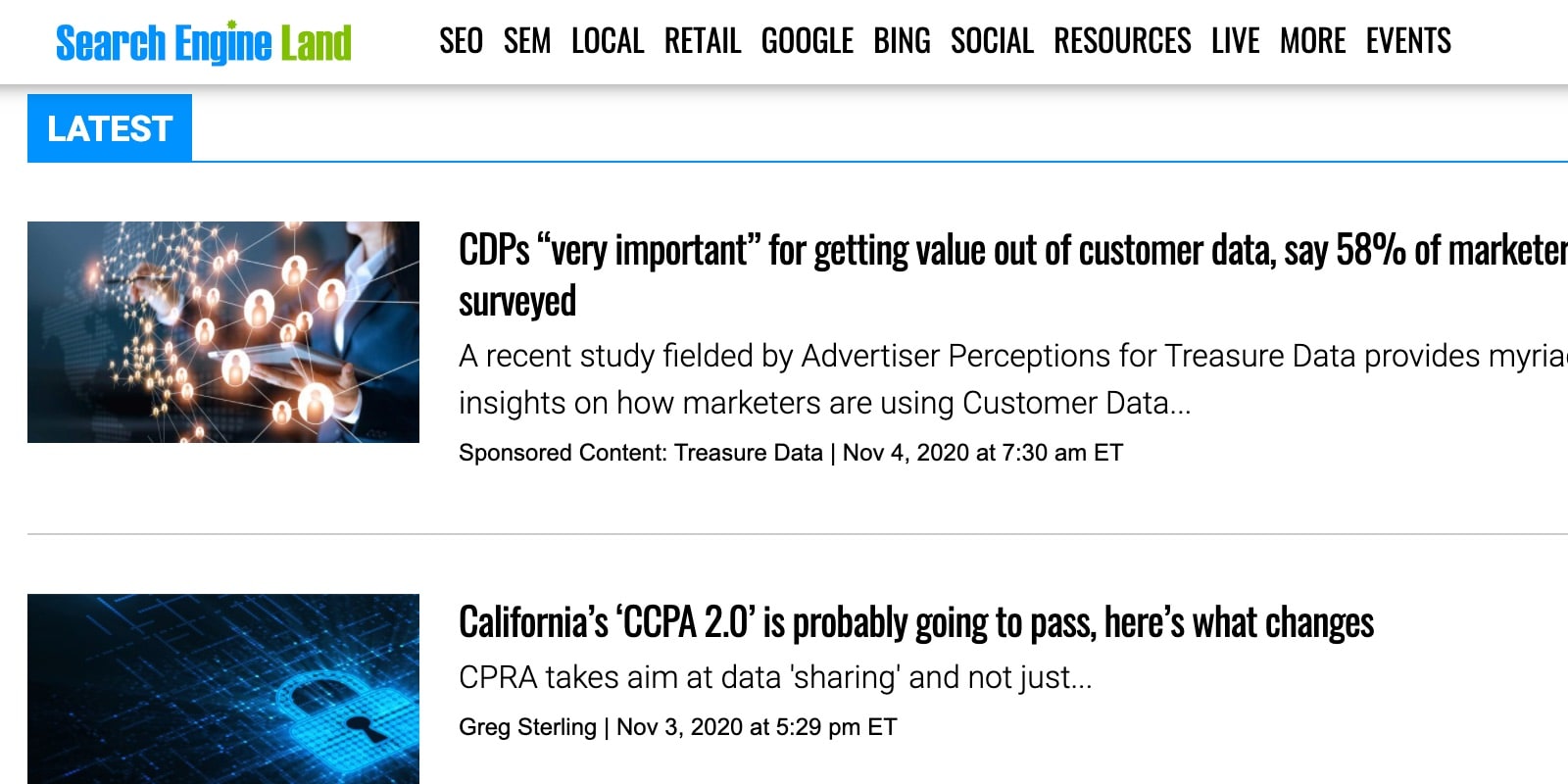Open the SOCIAL menu item

pyautogui.click(x=992, y=41)
